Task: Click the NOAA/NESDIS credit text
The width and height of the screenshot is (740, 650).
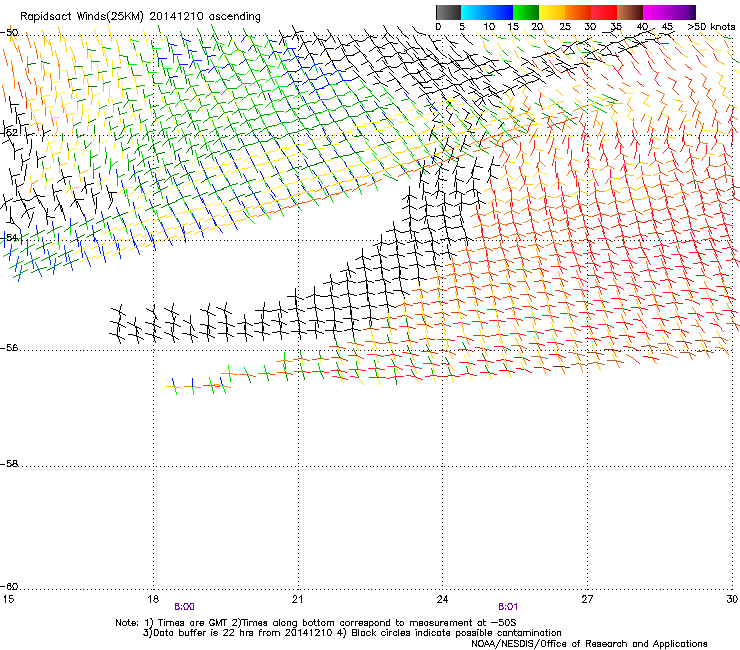Action: tap(589, 644)
